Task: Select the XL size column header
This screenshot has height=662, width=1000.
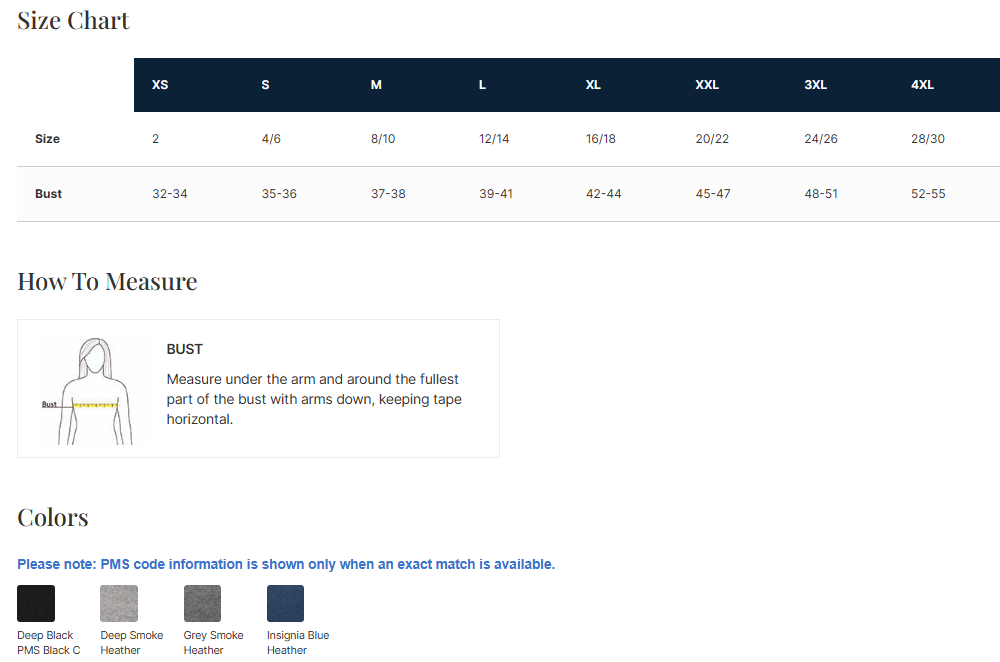Action: coord(593,85)
